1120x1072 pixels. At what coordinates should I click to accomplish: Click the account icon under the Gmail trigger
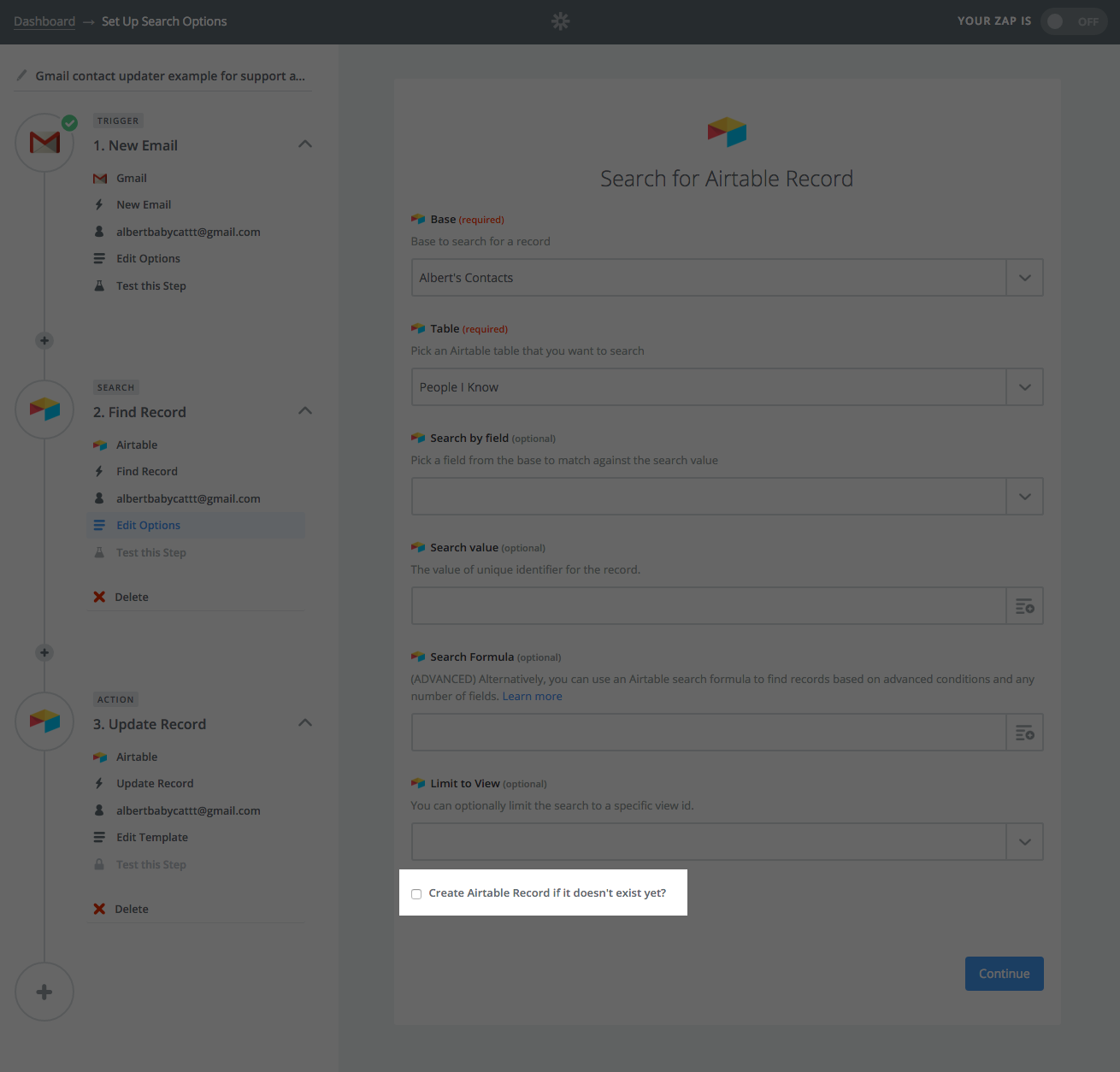coord(99,232)
